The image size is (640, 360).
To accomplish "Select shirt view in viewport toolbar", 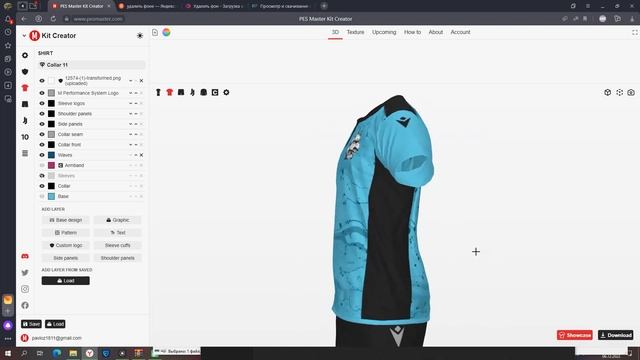I will click(170, 93).
